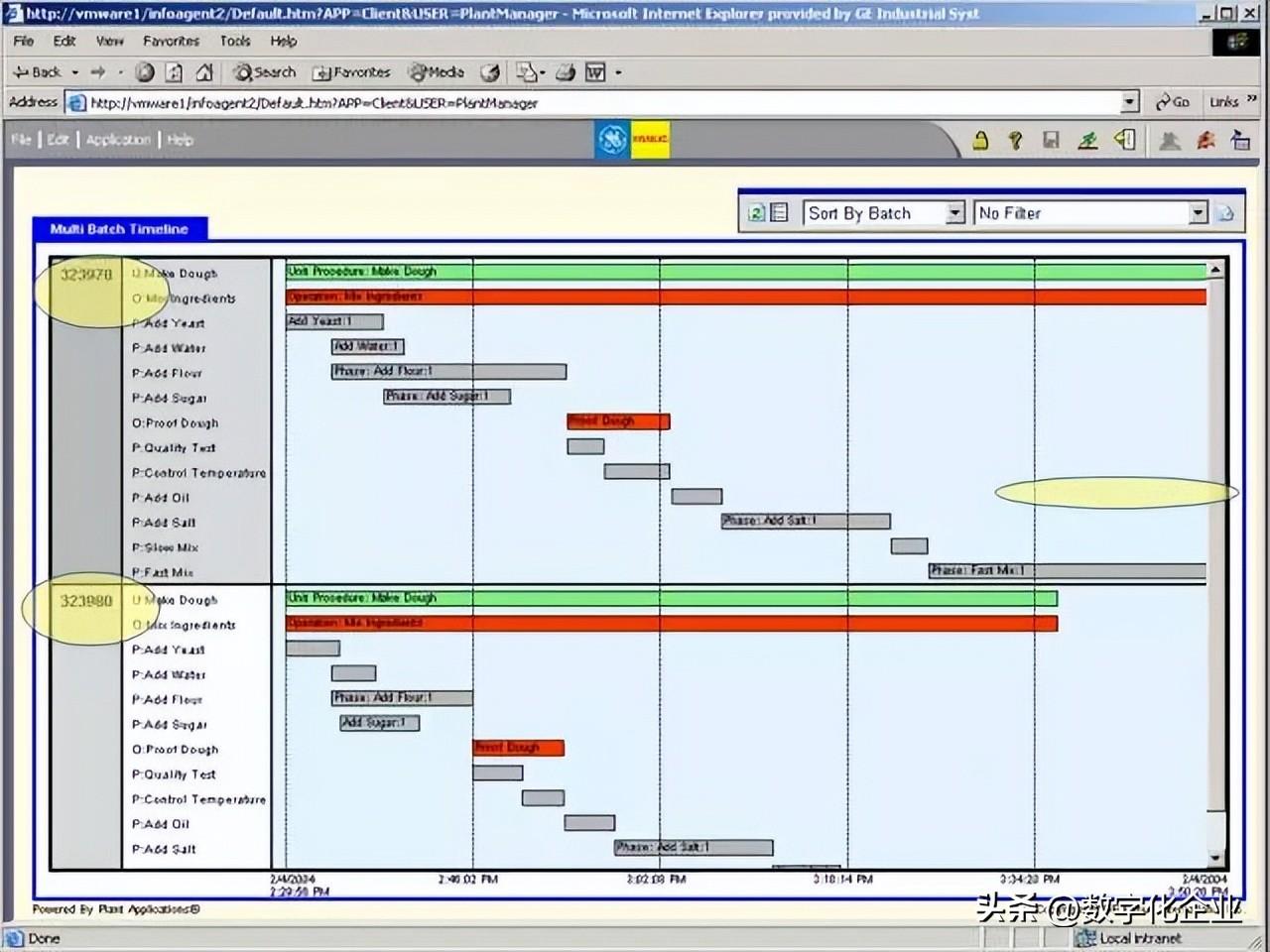This screenshot has height=952, width=1270.
Task: Click the P:Control Temperature row label in batch 323978
Action: [198, 473]
